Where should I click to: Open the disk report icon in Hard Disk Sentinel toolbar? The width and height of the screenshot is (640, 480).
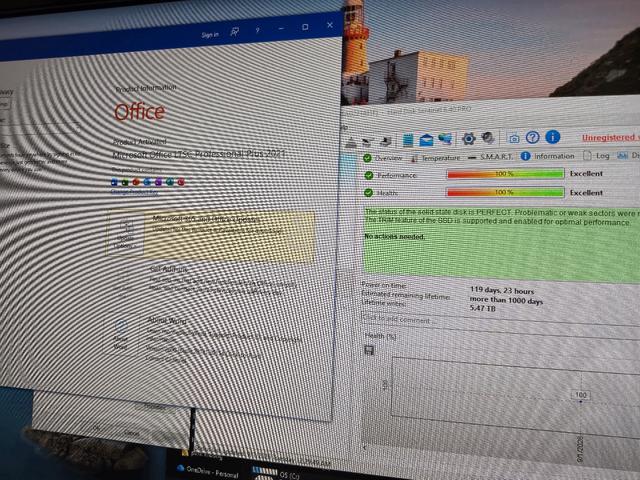(407, 140)
